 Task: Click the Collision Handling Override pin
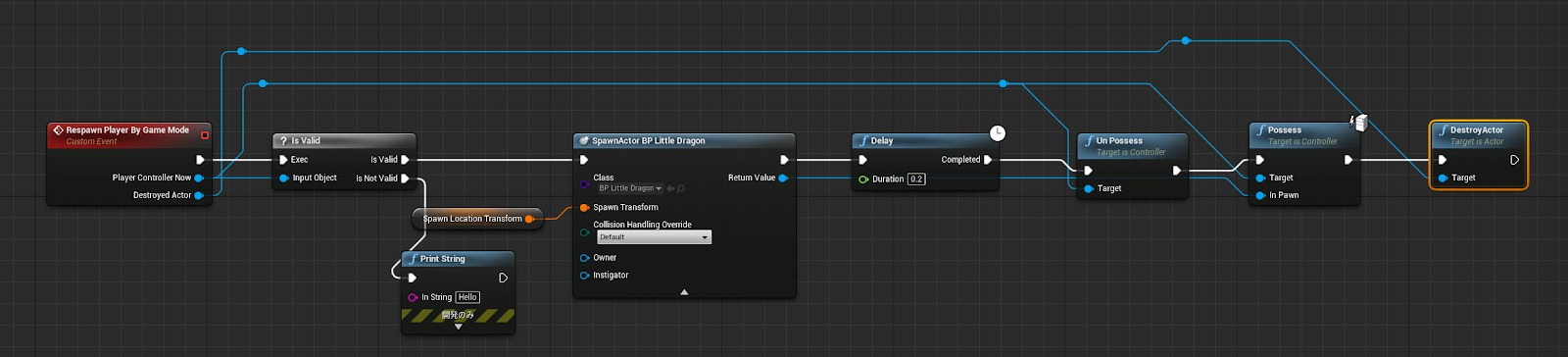[x=584, y=231]
